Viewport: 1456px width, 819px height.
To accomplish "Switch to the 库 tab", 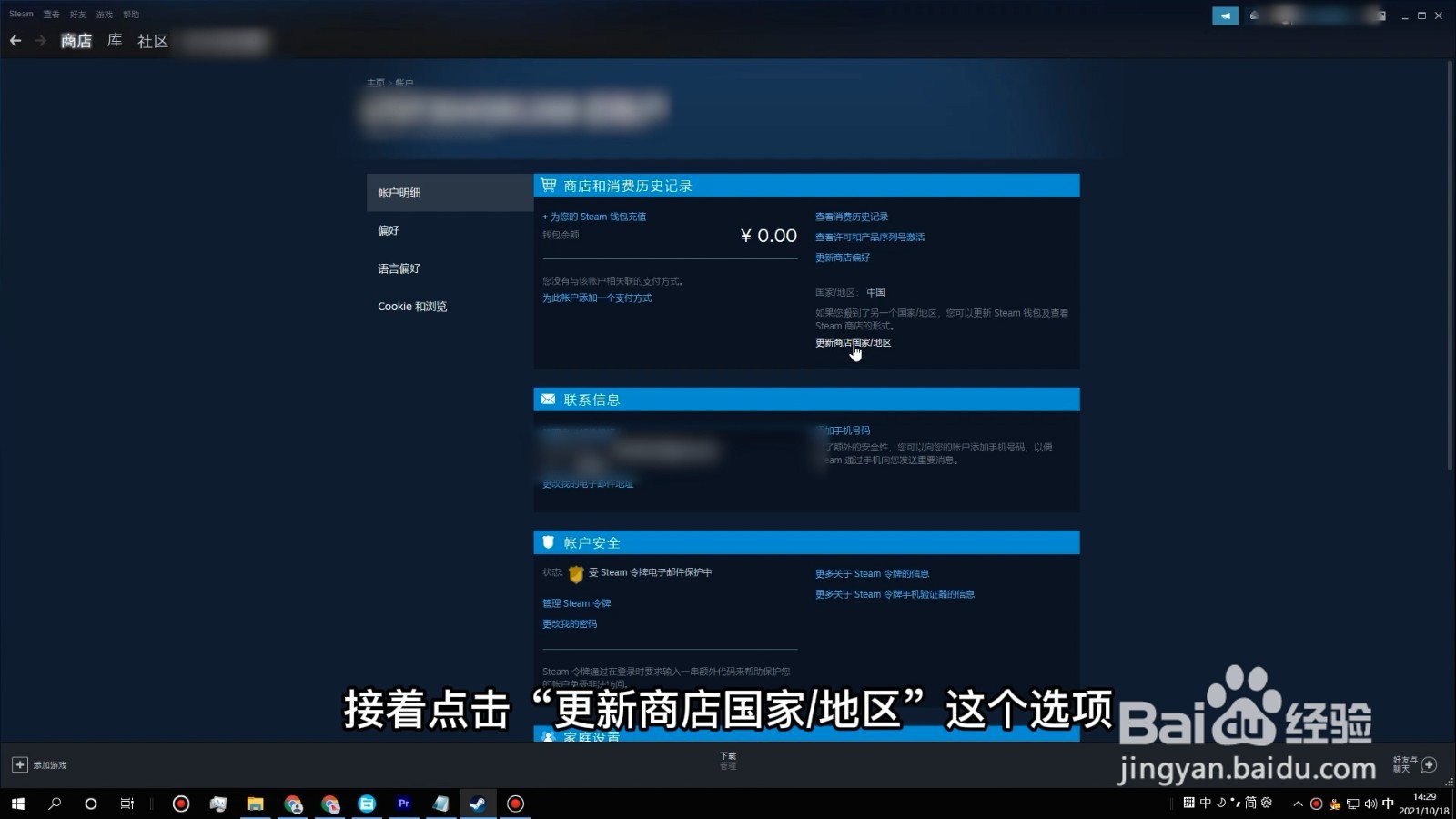I will coord(115,41).
